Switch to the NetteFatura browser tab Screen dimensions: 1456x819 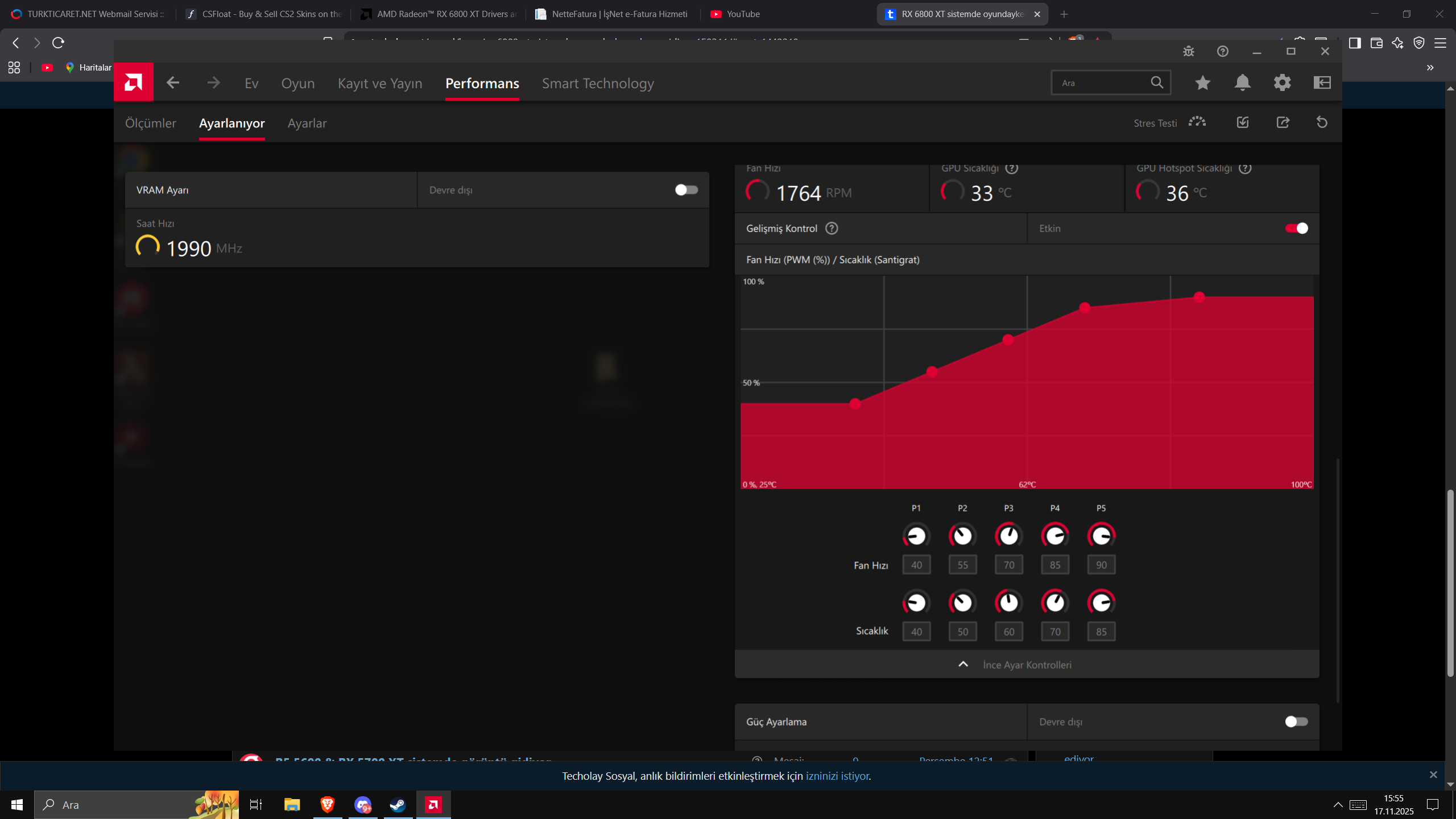pyautogui.click(x=613, y=14)
